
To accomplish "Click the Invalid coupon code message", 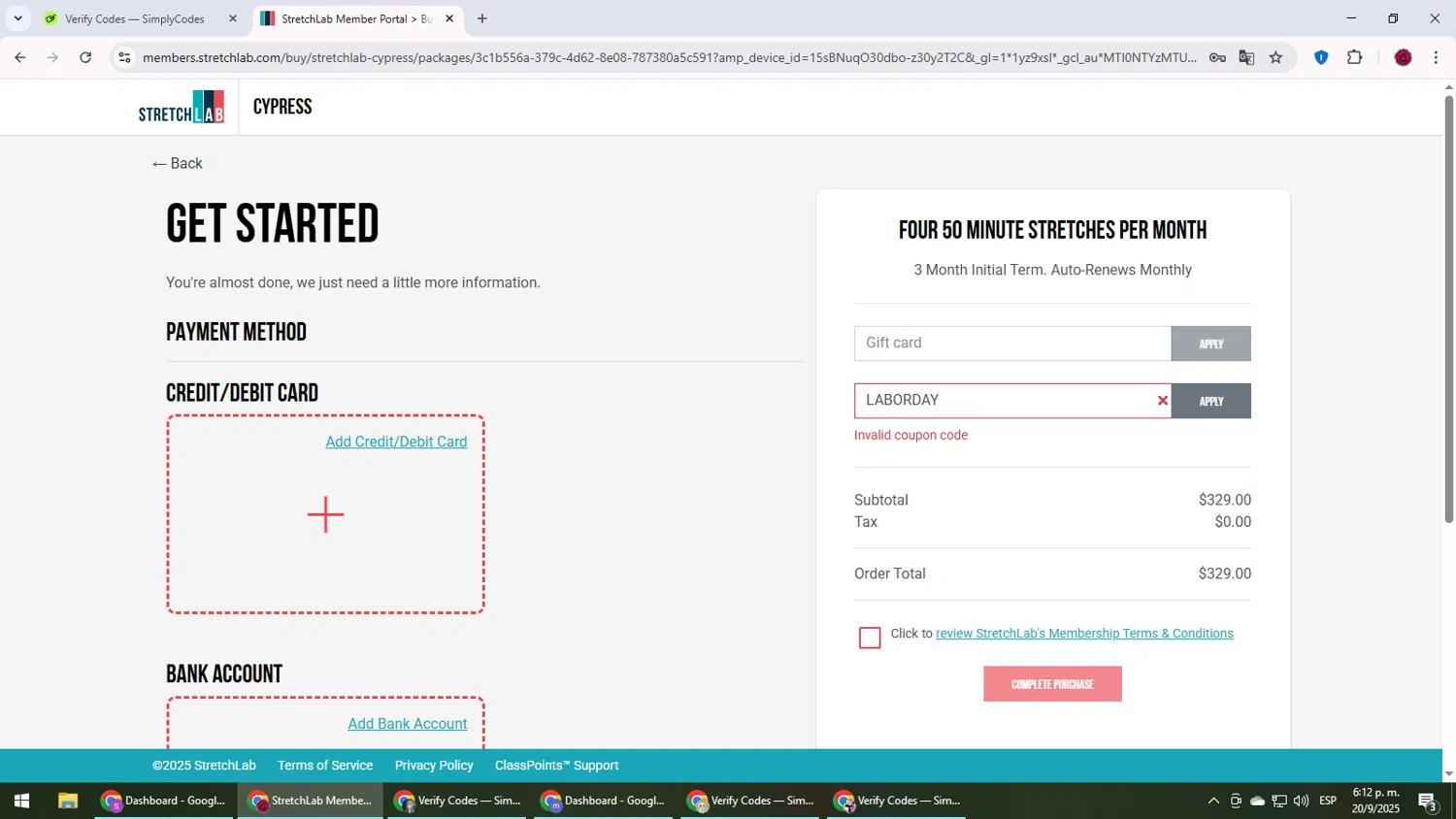I will [x=910, y=435].
